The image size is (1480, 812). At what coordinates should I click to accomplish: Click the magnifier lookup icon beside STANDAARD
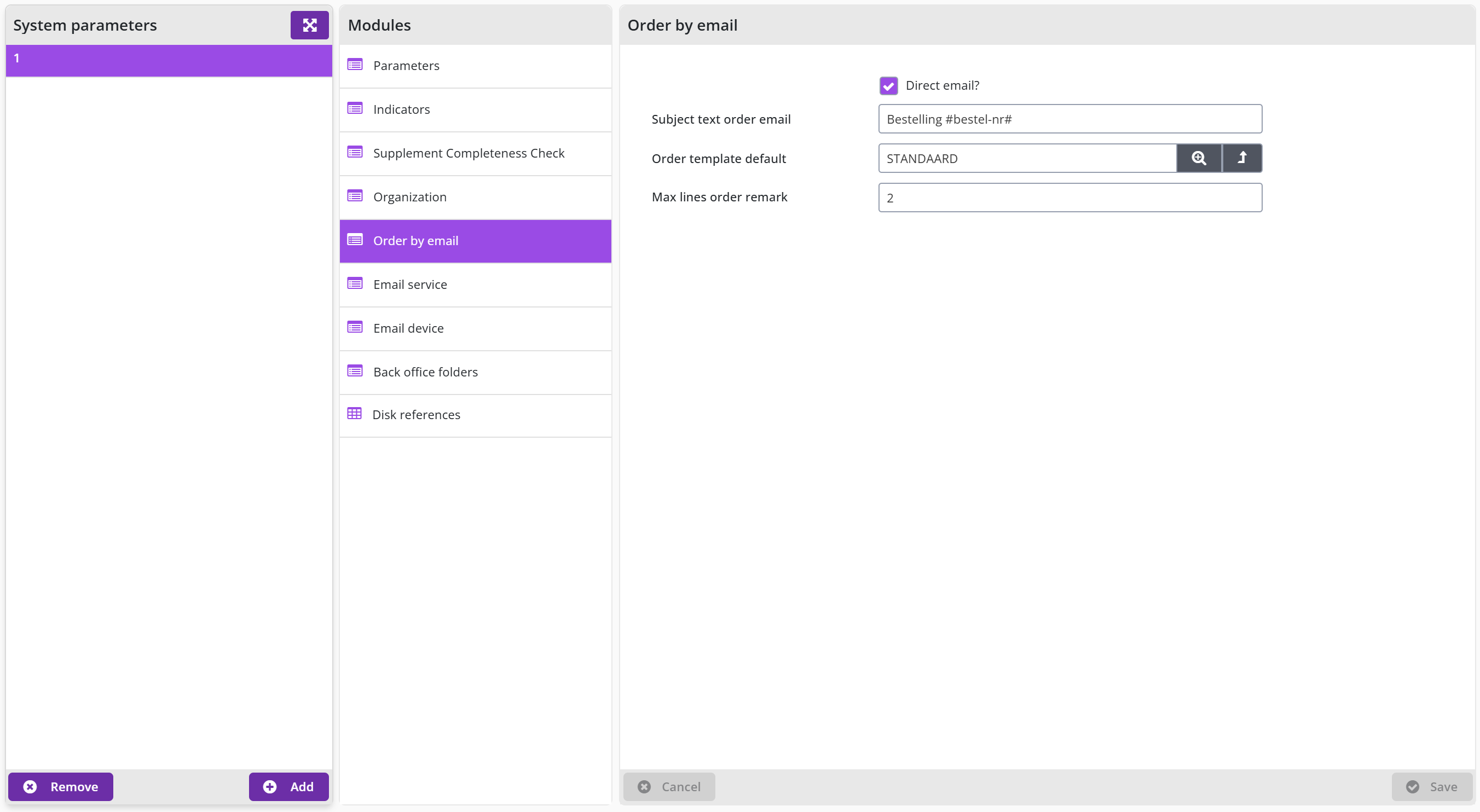coord(1199,158)
